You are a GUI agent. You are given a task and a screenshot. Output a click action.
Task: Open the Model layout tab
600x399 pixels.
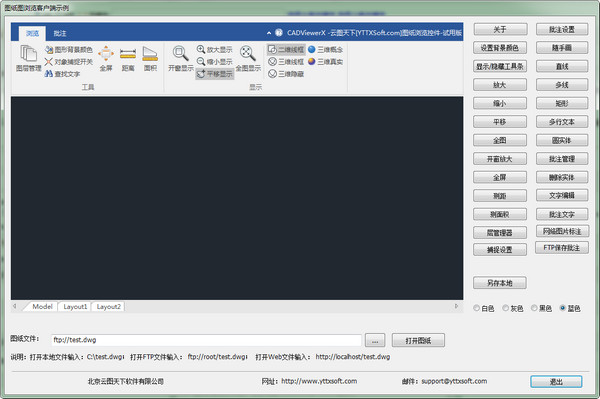tap(42, 306)
